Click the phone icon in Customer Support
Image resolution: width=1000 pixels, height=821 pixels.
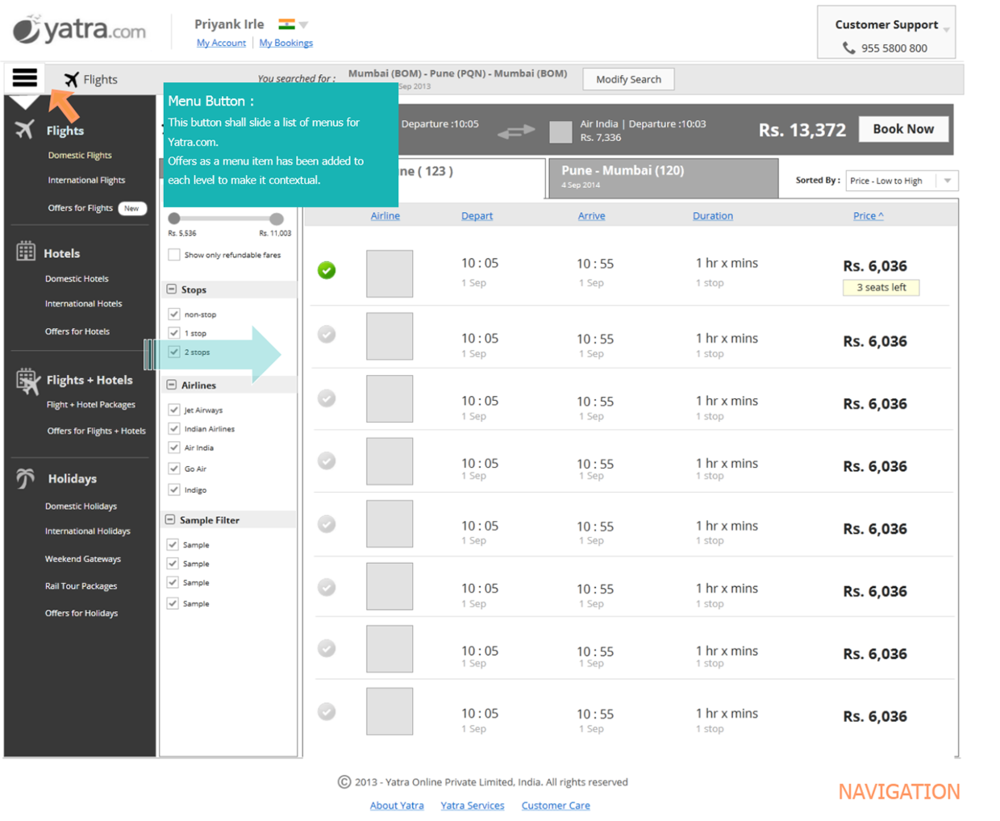point(848,48)
